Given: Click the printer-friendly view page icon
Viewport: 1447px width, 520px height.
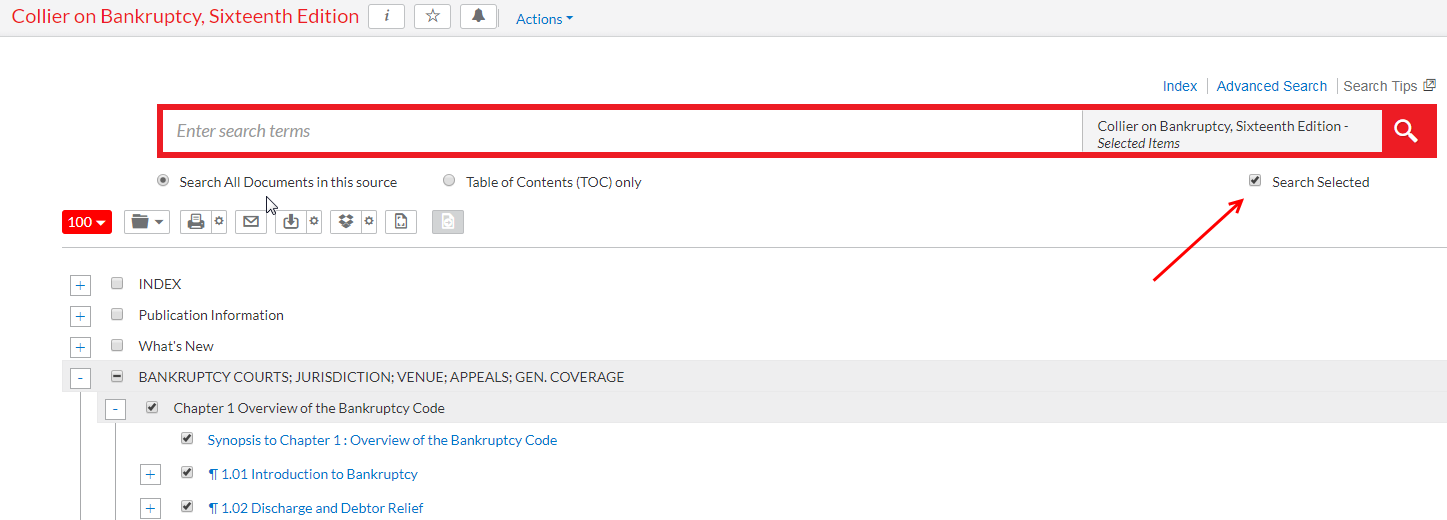Looking at the screenshot, I should tap(401, 222).
